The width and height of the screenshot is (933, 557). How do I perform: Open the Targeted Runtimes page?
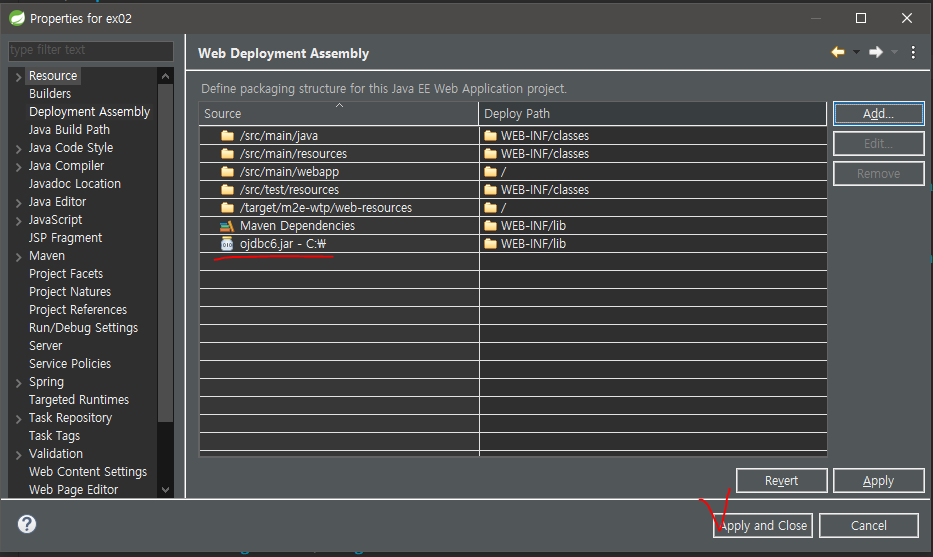click(x=79, y=399)
